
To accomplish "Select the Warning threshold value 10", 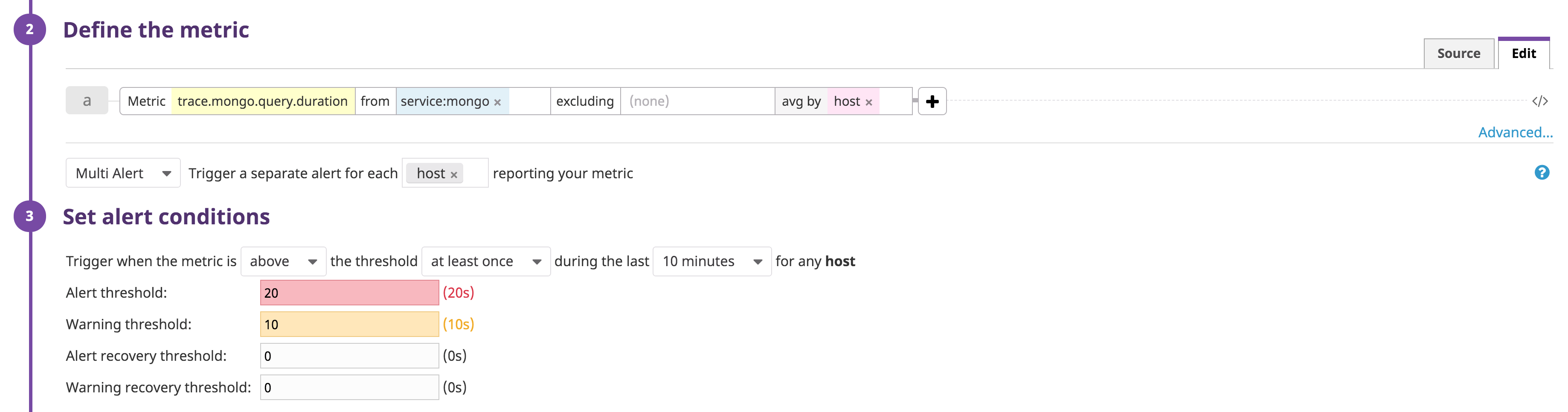I will [x=349, y=325].
